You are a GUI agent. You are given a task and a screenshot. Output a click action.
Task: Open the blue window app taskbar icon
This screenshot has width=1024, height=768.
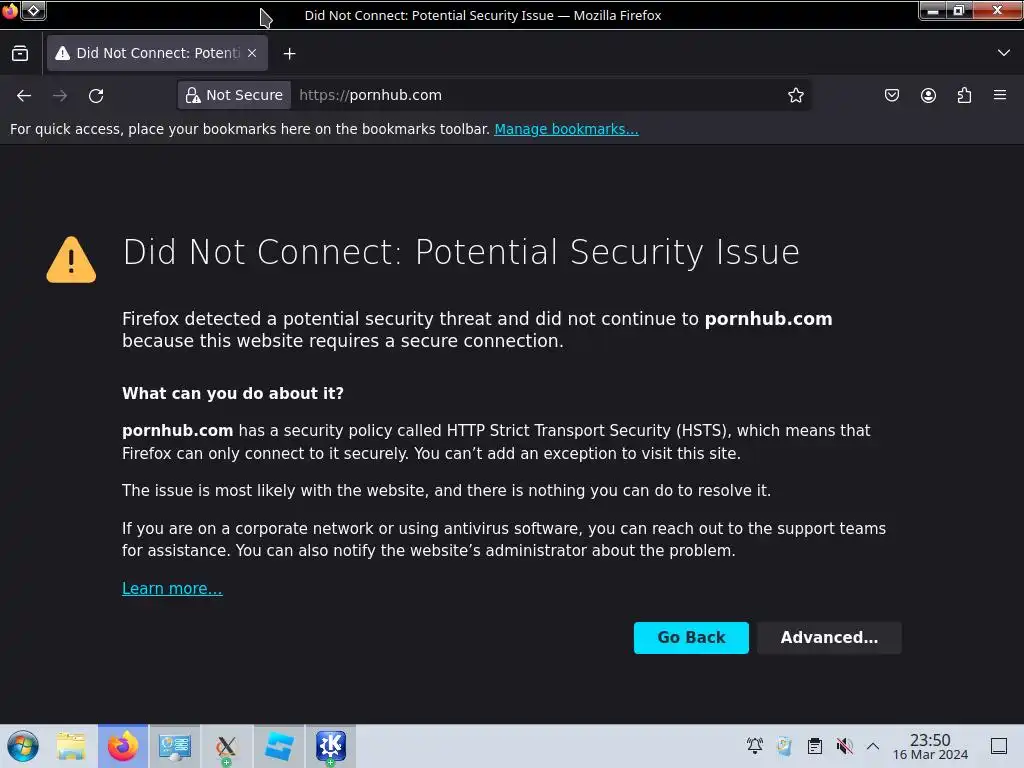(x=279, y=746)
